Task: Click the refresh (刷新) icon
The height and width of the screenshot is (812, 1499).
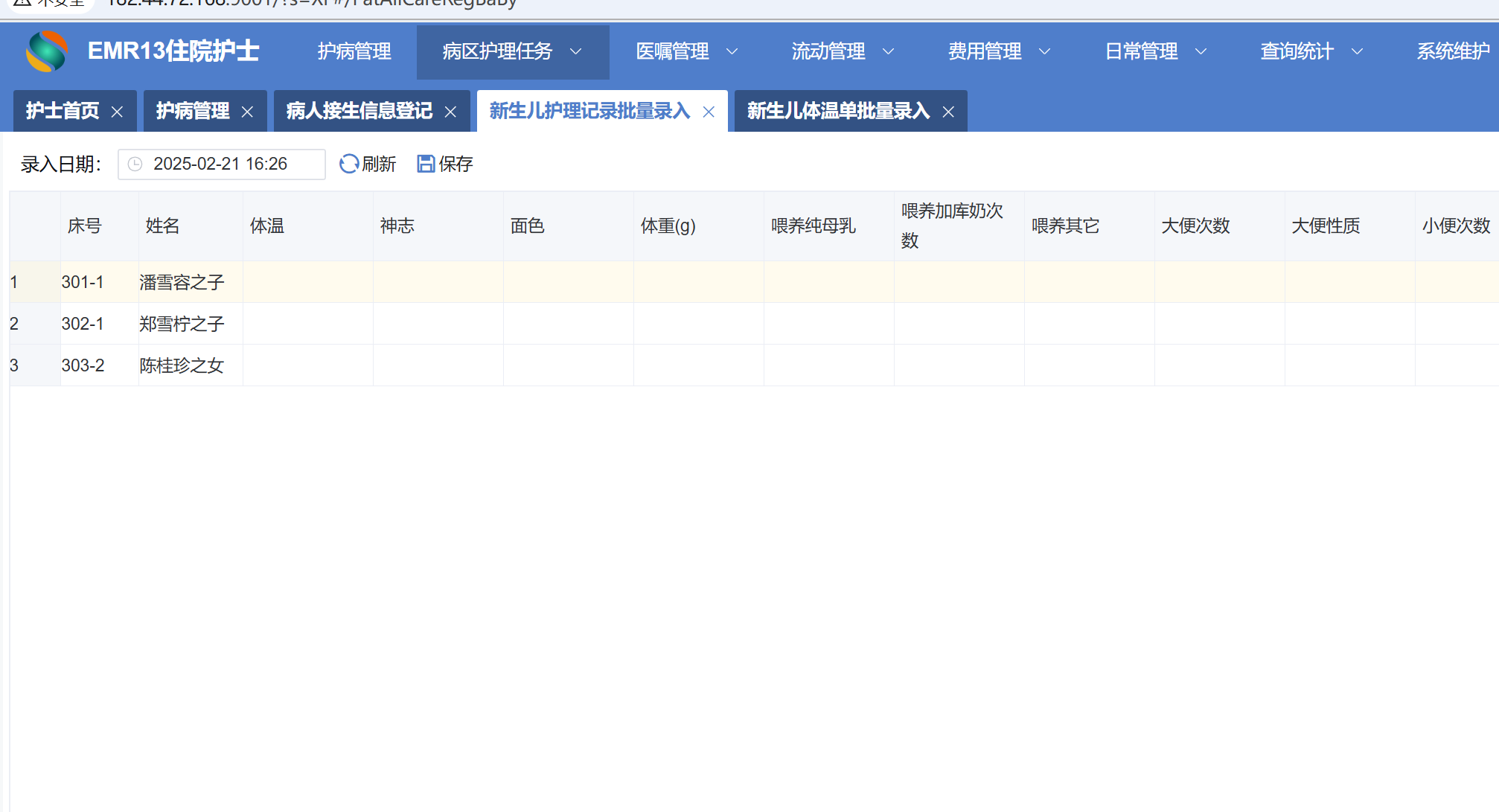Action: [x=348, y=164]
